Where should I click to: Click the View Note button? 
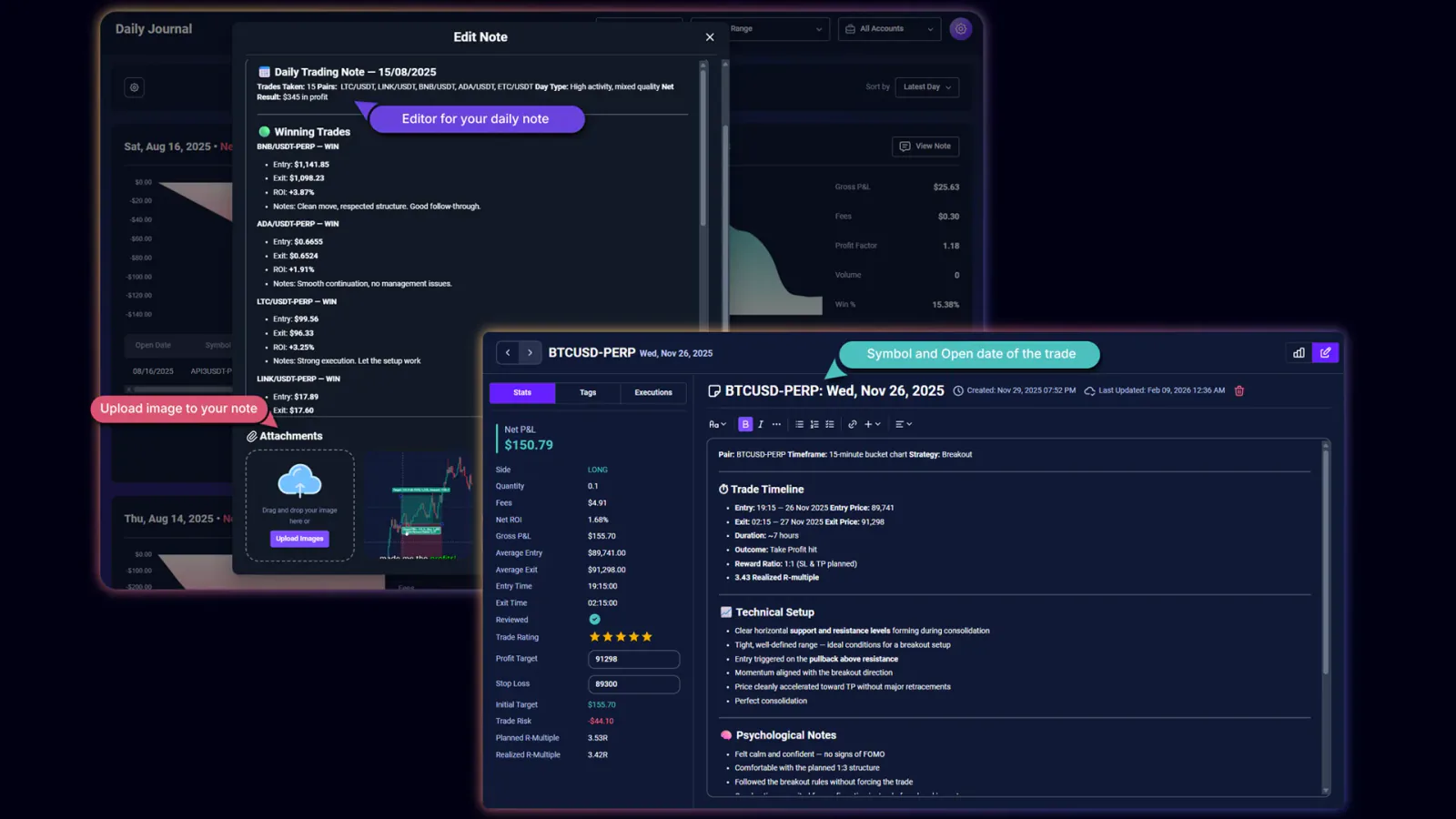coord(925,146)
